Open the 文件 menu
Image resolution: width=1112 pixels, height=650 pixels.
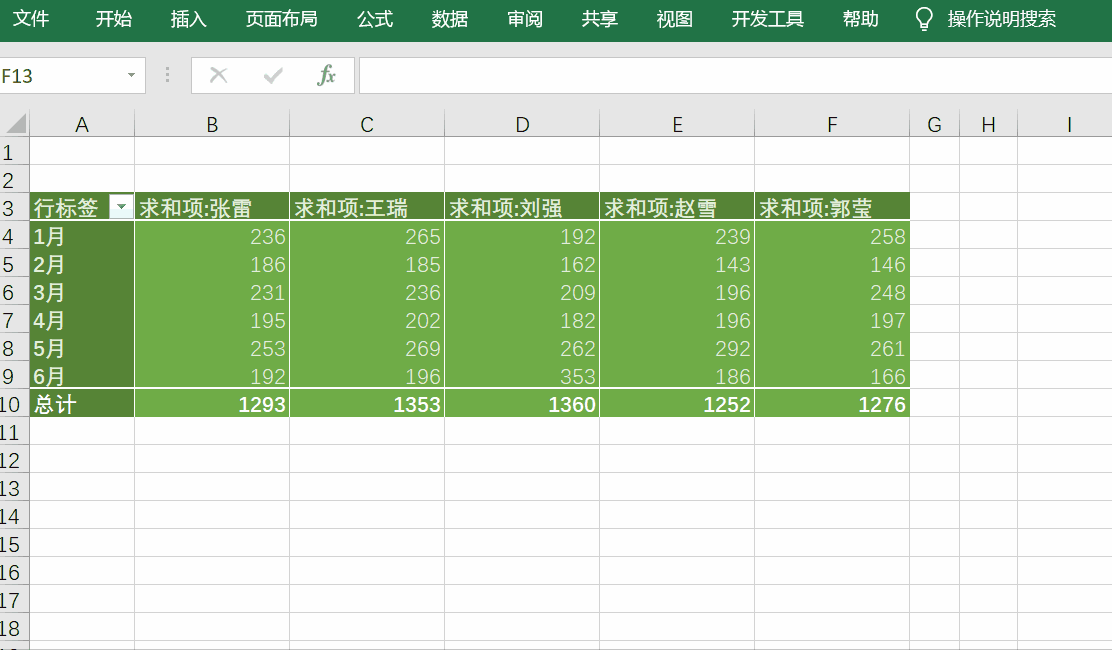click(33, 18)
